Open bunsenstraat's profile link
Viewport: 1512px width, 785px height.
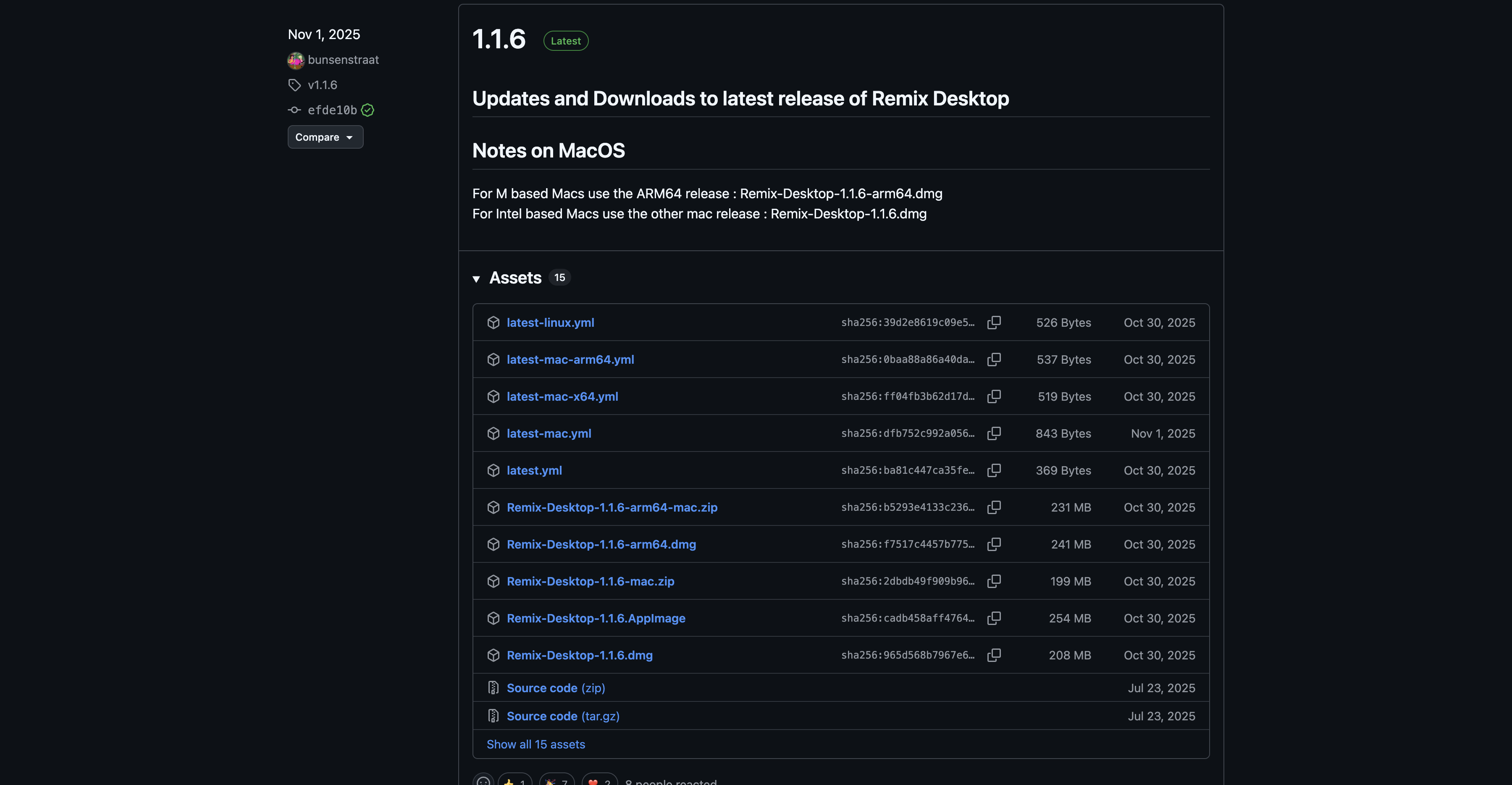pos(343,60)
